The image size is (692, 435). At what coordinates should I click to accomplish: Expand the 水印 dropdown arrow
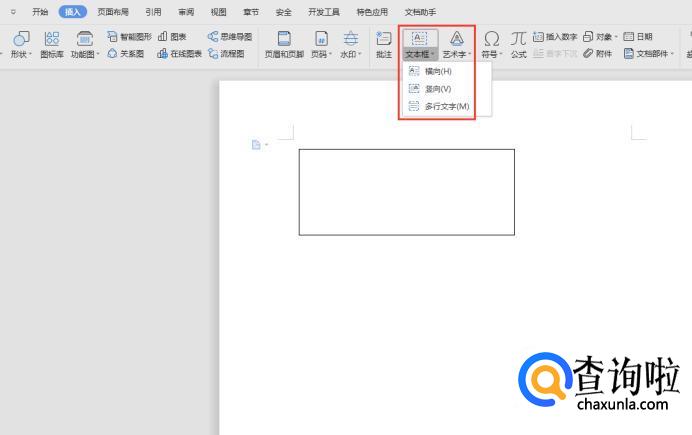click(x=360, y=54)
